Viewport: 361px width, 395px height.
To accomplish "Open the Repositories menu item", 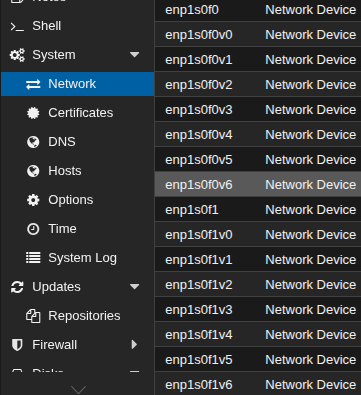I will [x=77, y=316].
